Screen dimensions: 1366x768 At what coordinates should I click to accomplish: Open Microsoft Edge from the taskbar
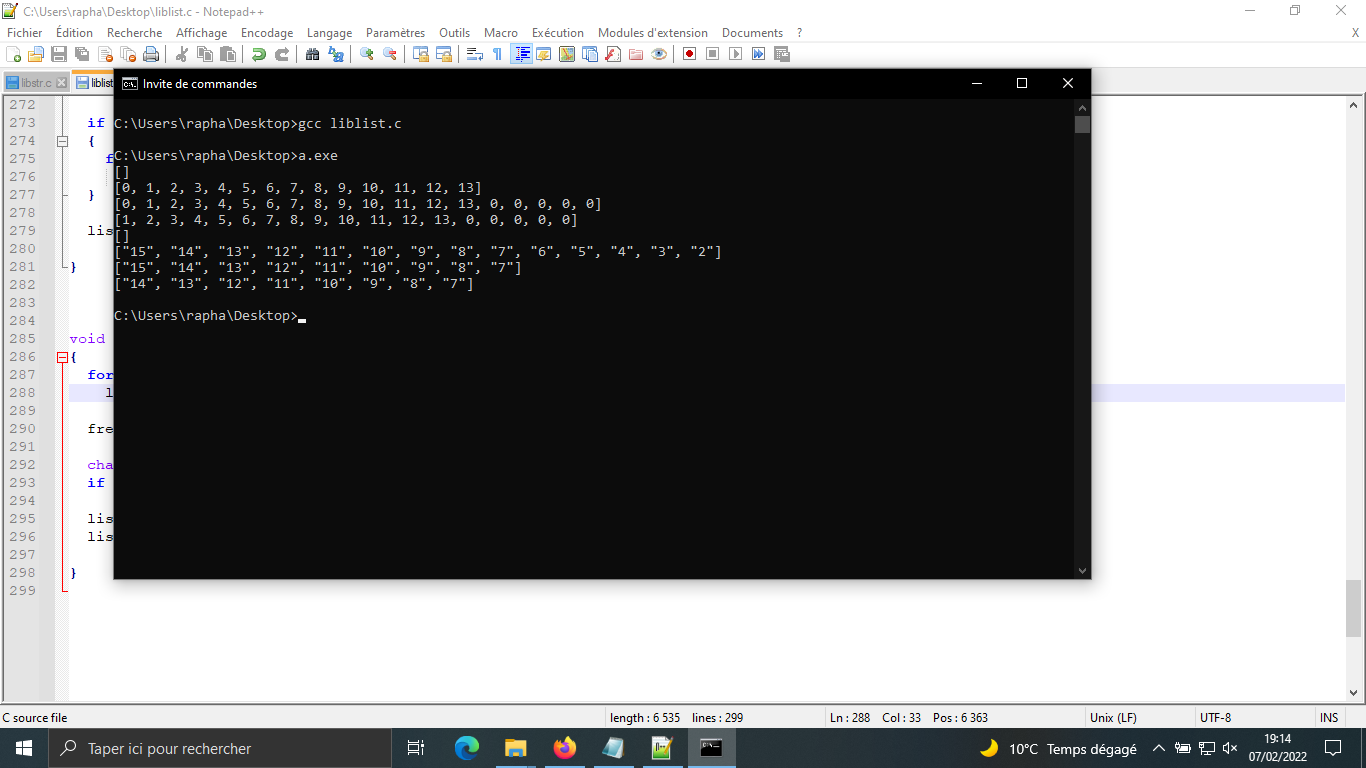point(467,748)
